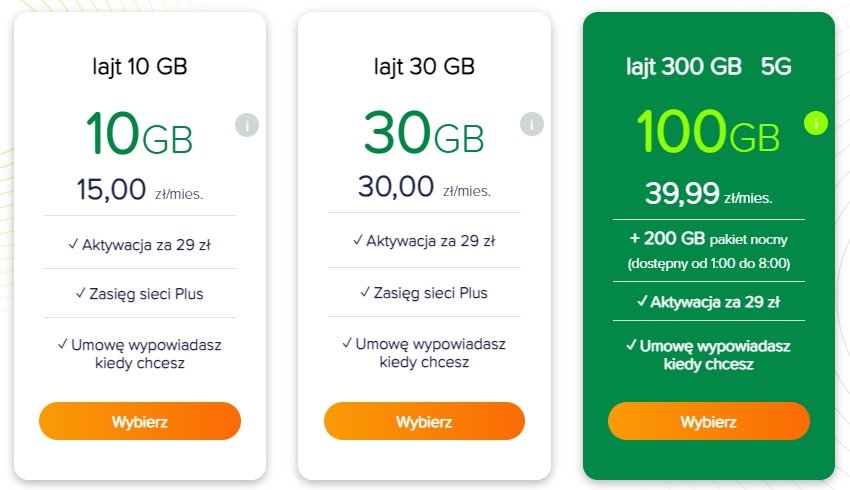
Task: Click the large 100GB data amount
Action: click(708, 131)
